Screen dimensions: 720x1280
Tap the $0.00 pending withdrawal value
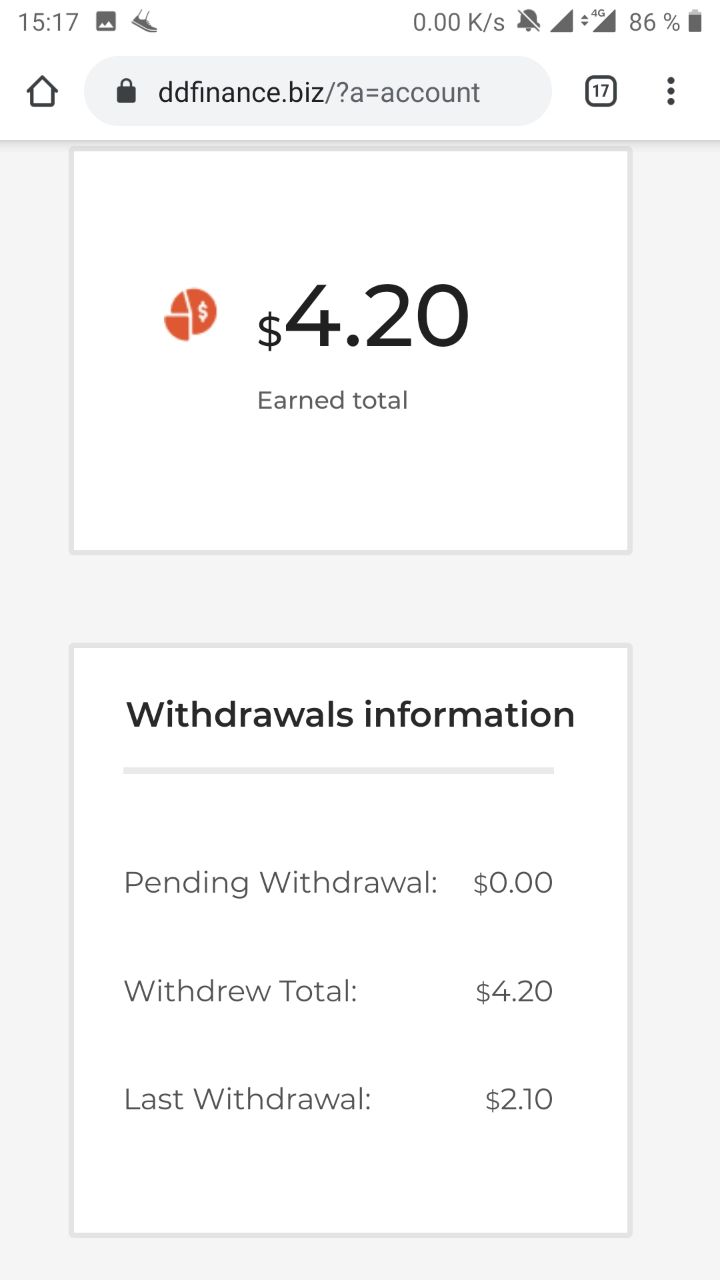pos(513,882)
